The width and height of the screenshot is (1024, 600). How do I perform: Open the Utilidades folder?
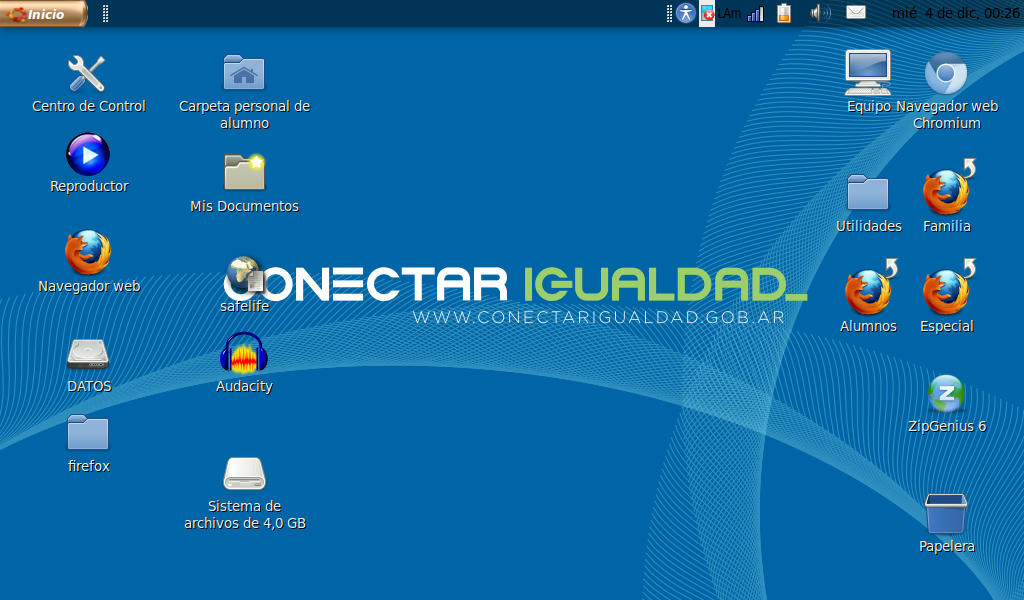pyautogui.click(x=868, y=192)
